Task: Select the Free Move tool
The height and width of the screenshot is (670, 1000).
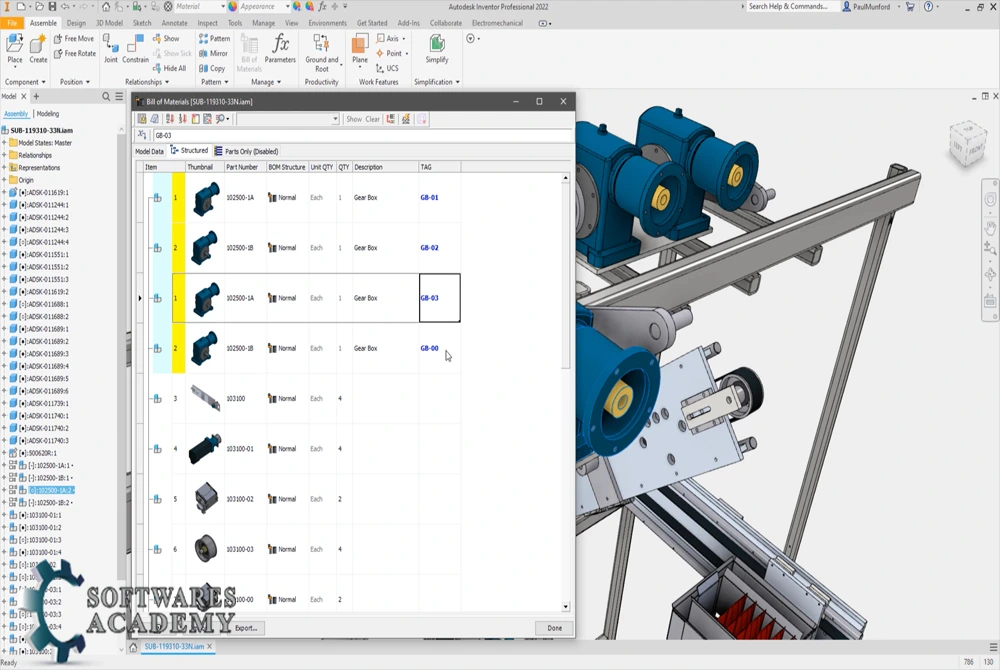Action: [74, 39]
